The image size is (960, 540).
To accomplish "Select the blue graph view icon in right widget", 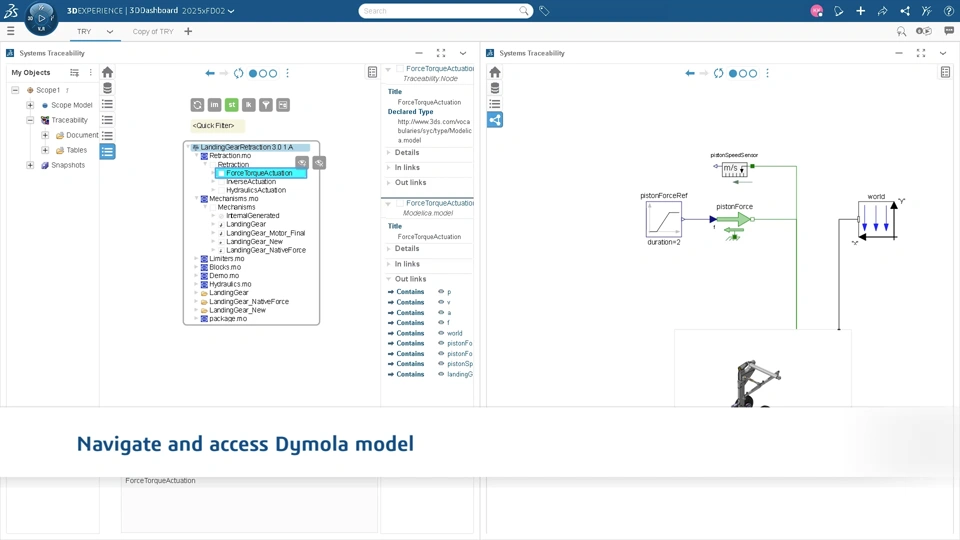I will tap(495, 120).
